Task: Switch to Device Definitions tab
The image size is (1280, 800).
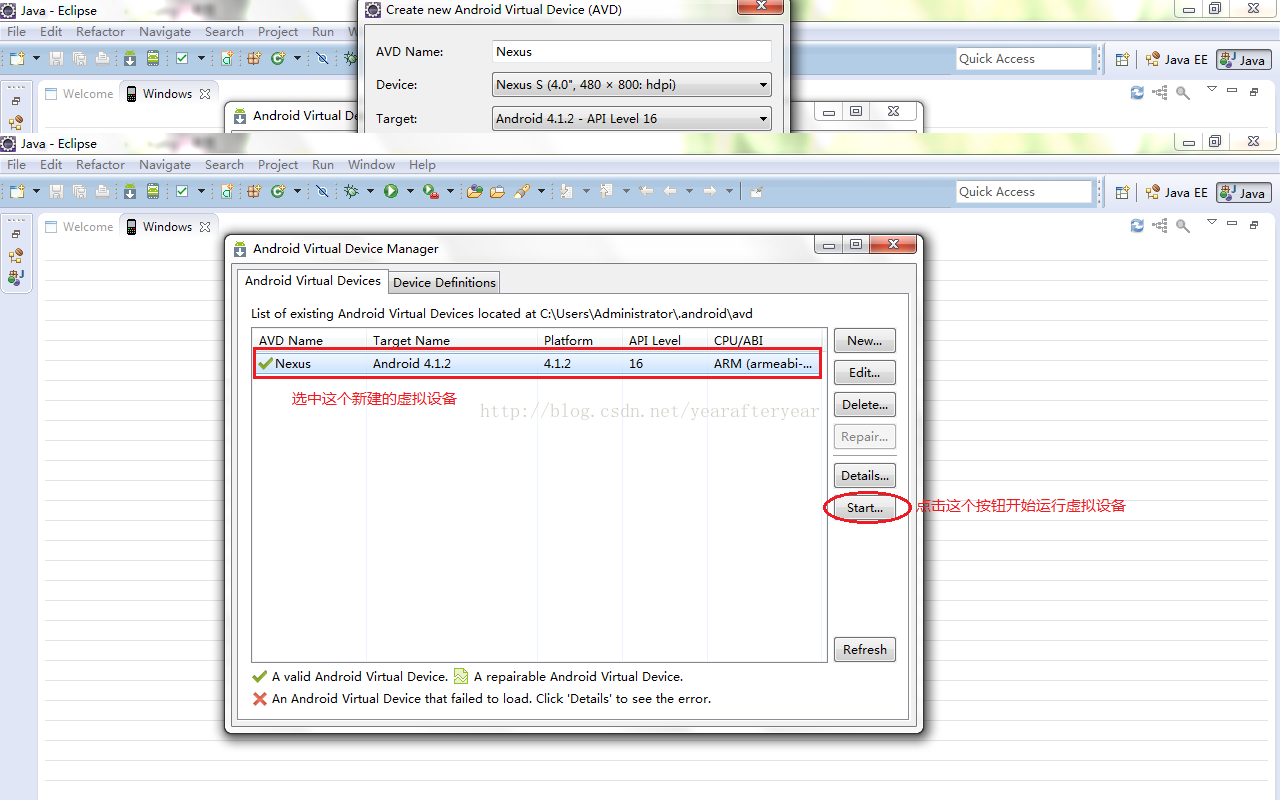Action: 444,282
